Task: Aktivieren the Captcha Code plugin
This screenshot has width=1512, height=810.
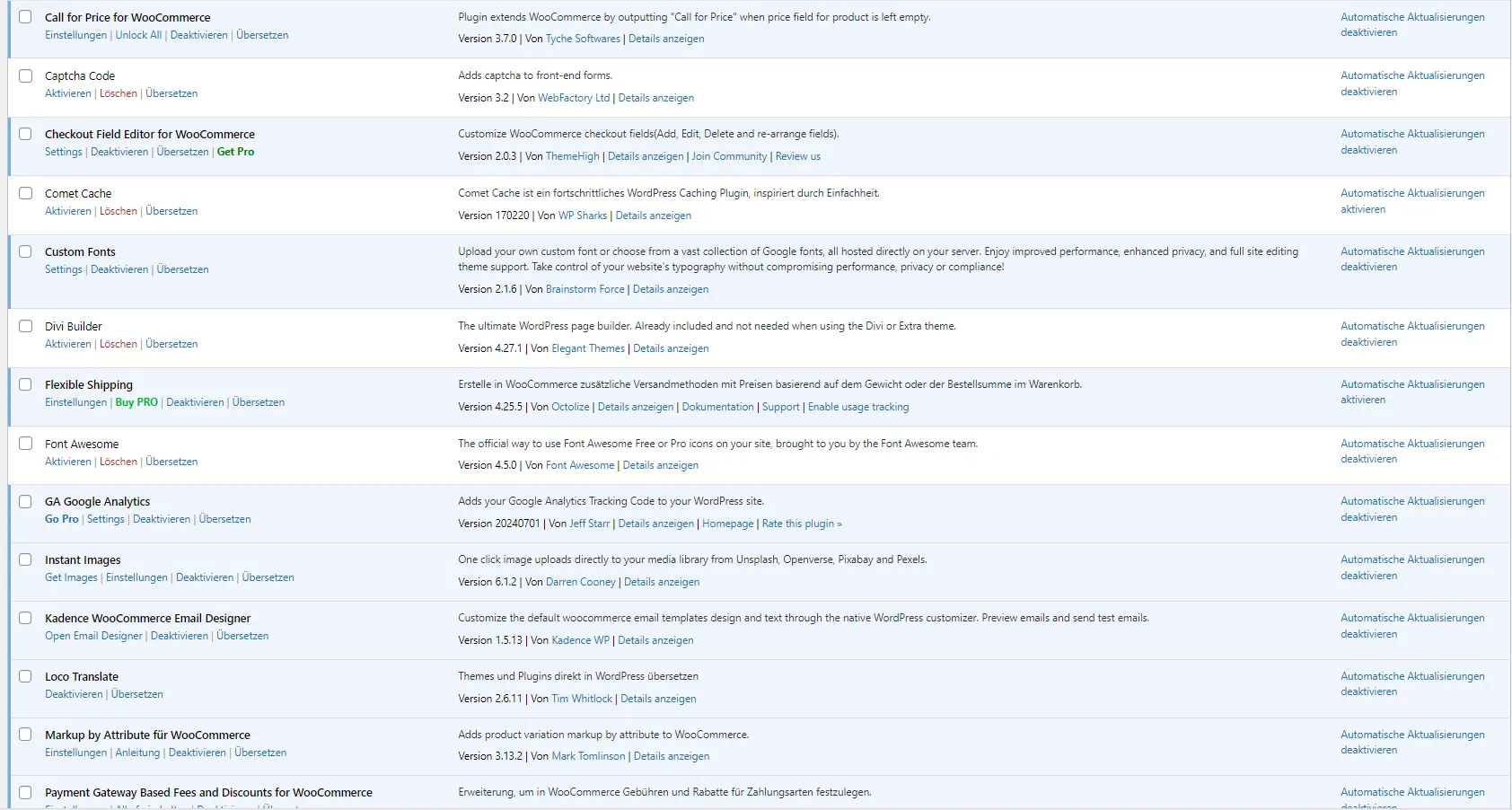Action: 68,93
